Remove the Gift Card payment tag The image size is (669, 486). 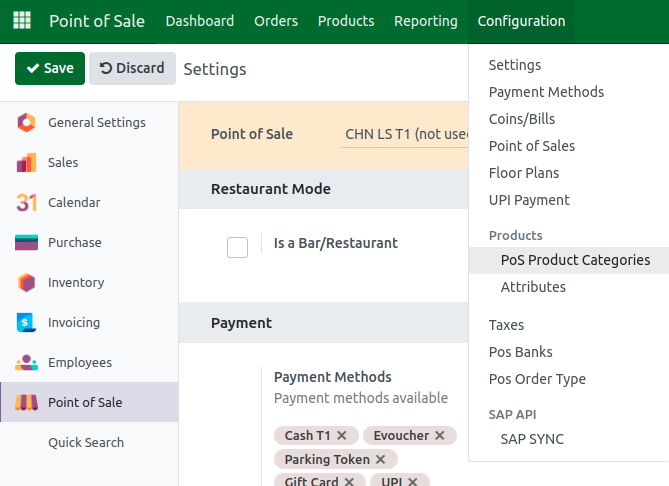coord(349,481)
